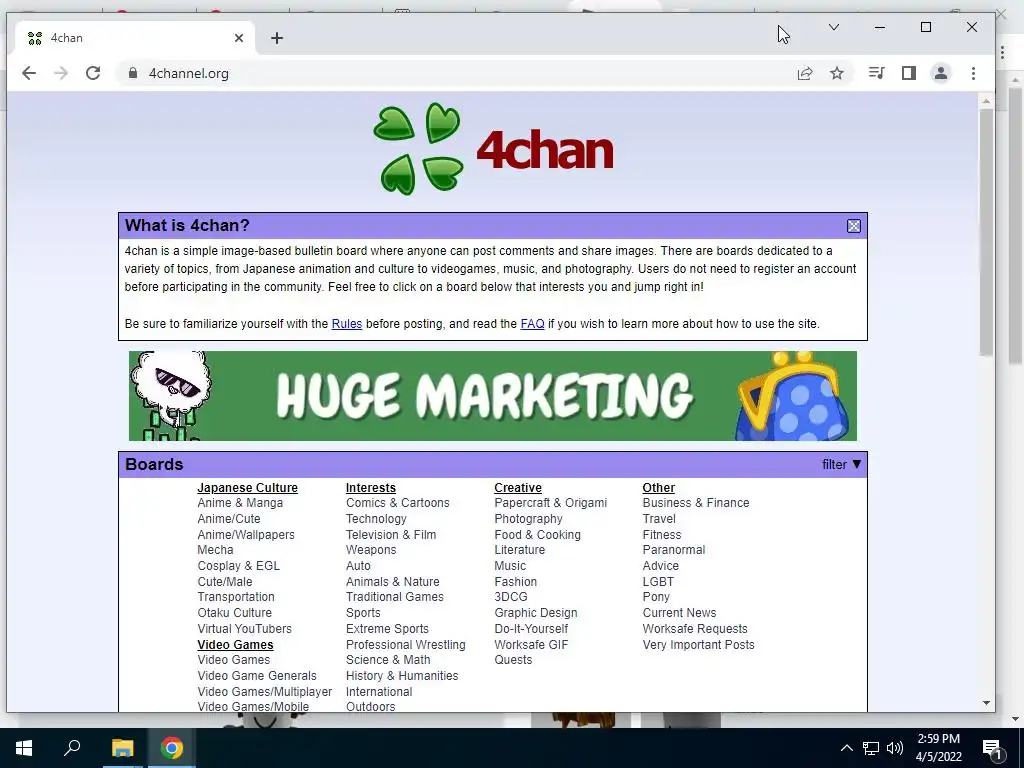
Task: Open the Business & Finance board
Action: click(696, 503)
